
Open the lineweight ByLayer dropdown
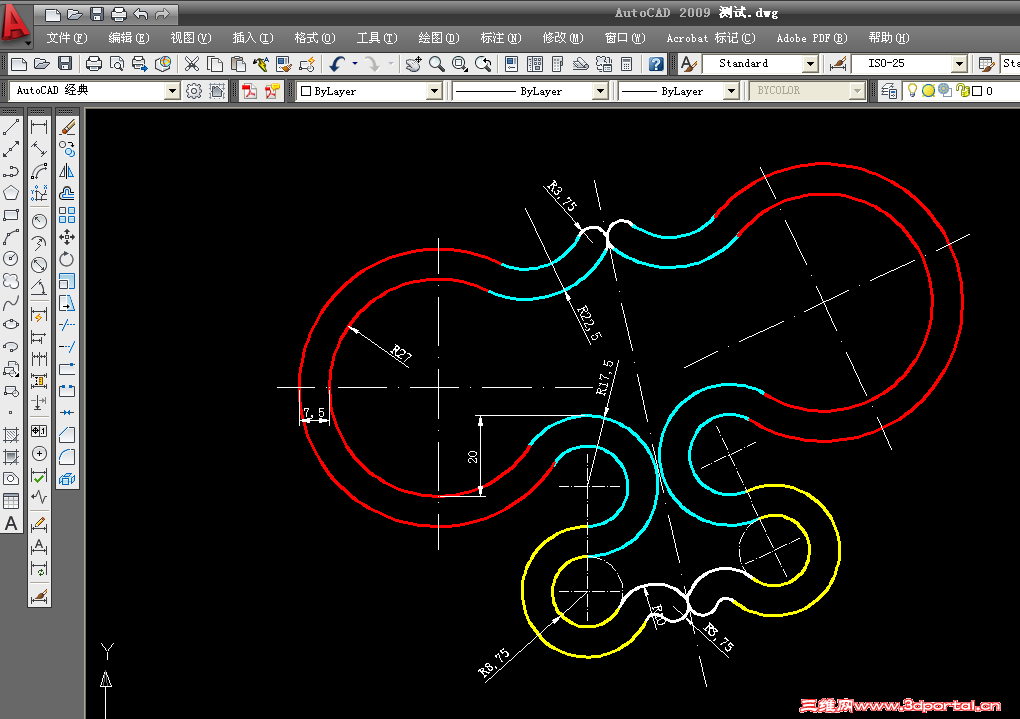tap(731, 91)
